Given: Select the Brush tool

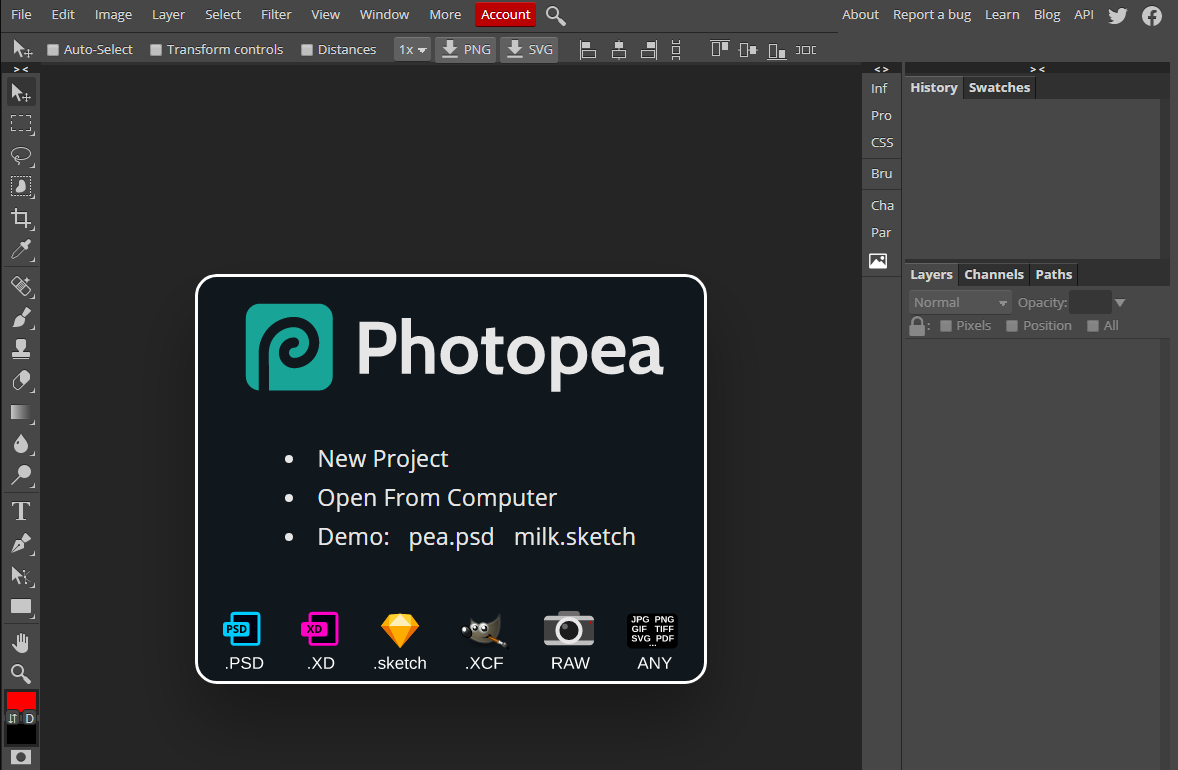Looking at the screenshot, I should click(x=21, y=318).
